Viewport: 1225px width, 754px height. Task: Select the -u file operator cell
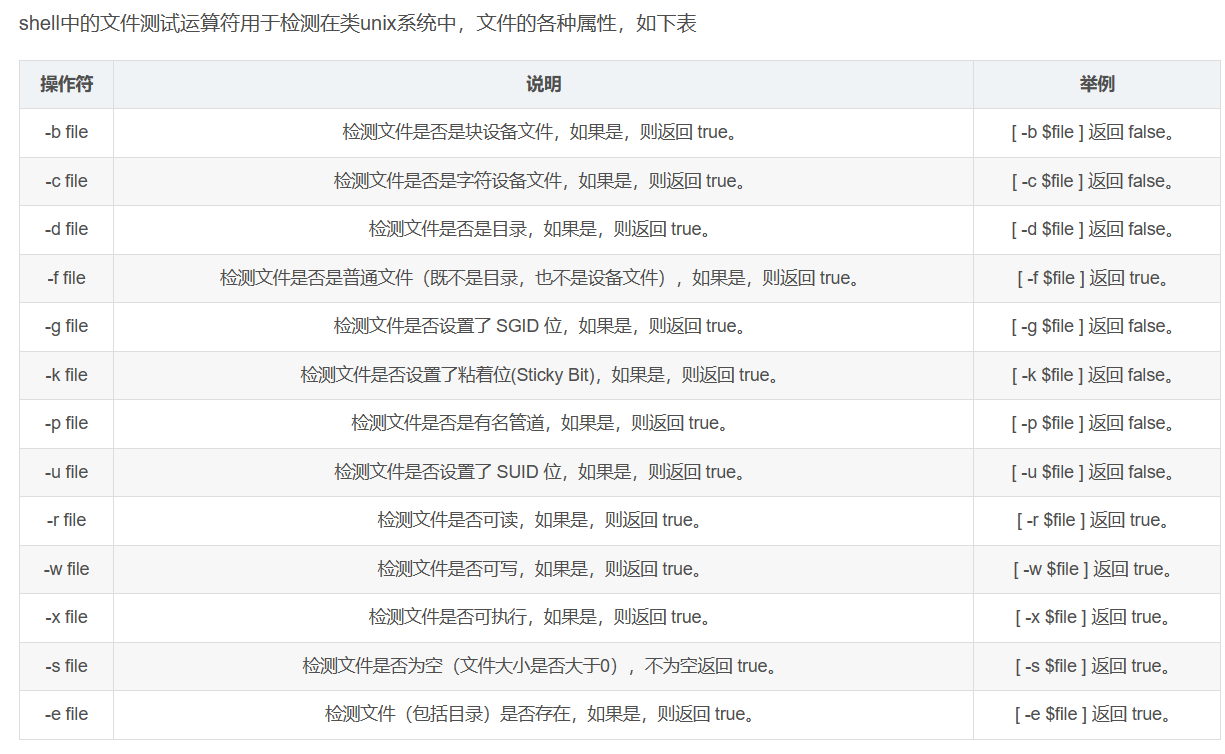pyautogui.click(x=66, y=472)
